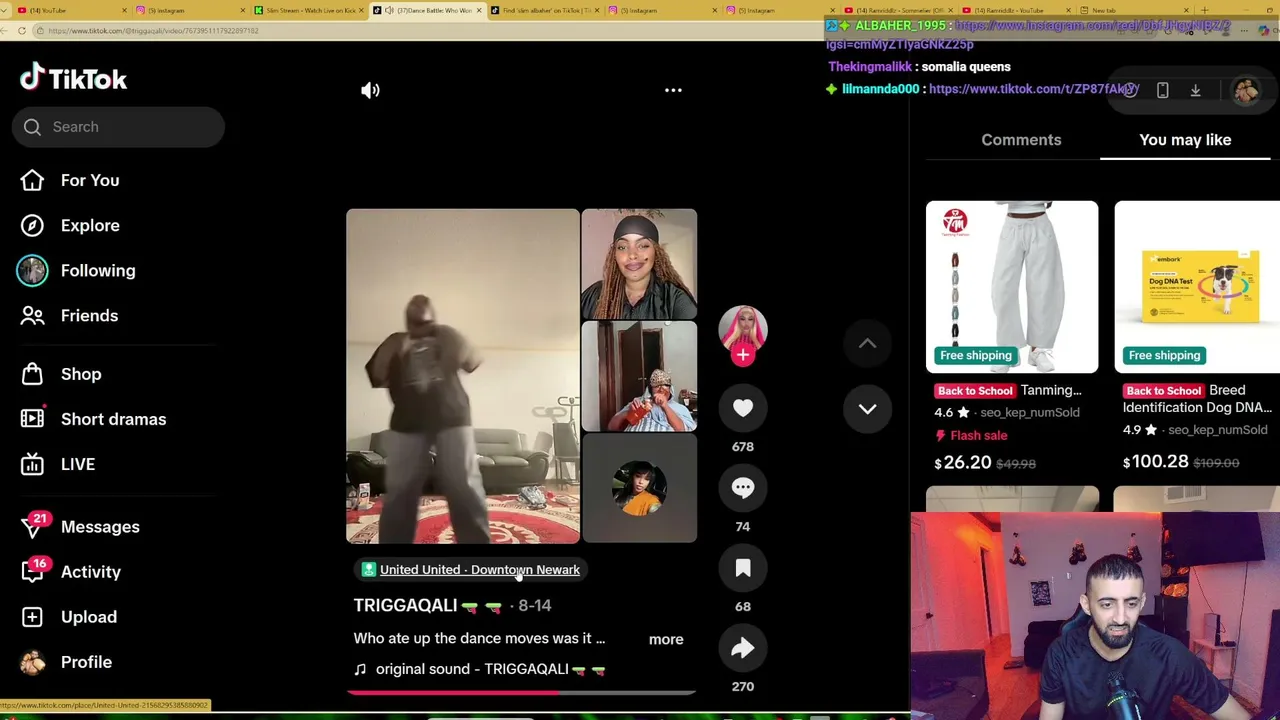Open lilmannda000's TikTok link in chat
Screen dimensions: 1280x720
click(1033, 89)
